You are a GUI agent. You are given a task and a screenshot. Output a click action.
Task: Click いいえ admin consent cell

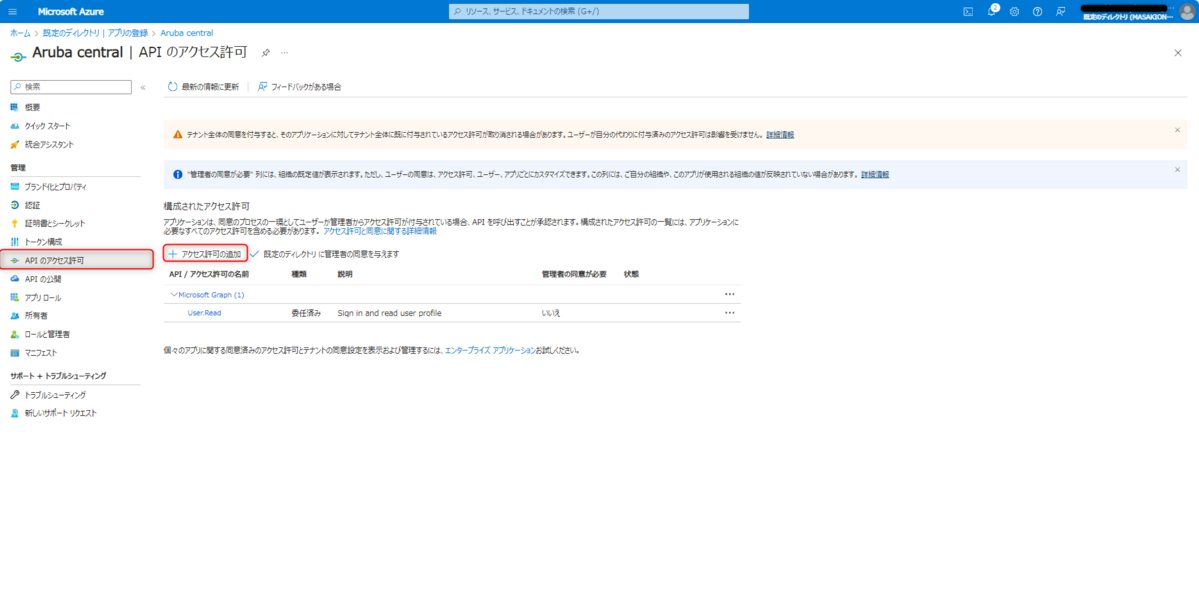(x=551, y=313)
